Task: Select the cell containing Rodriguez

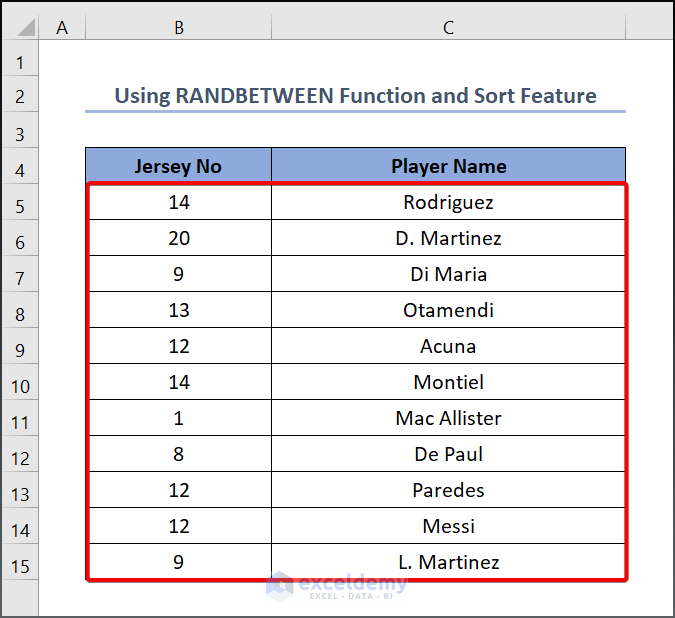Action: (448, 202)
